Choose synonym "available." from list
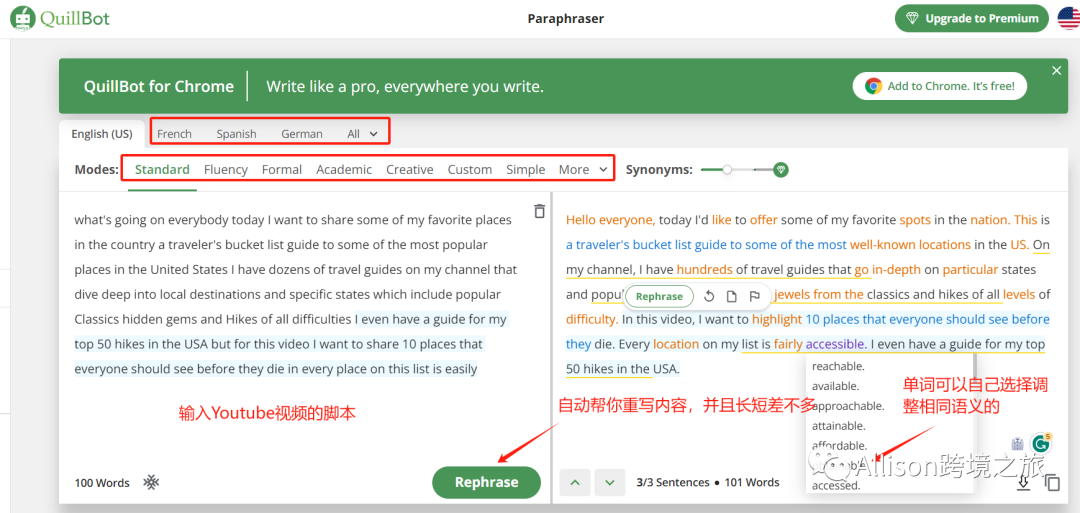 (835, 386)
